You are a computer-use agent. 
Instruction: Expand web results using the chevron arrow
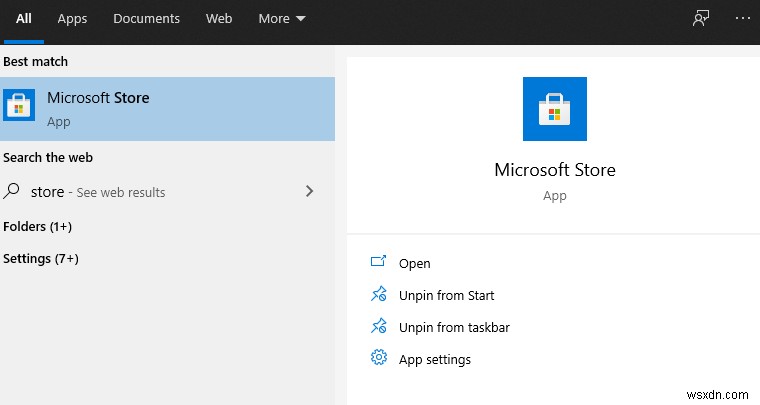coord(309,191)
